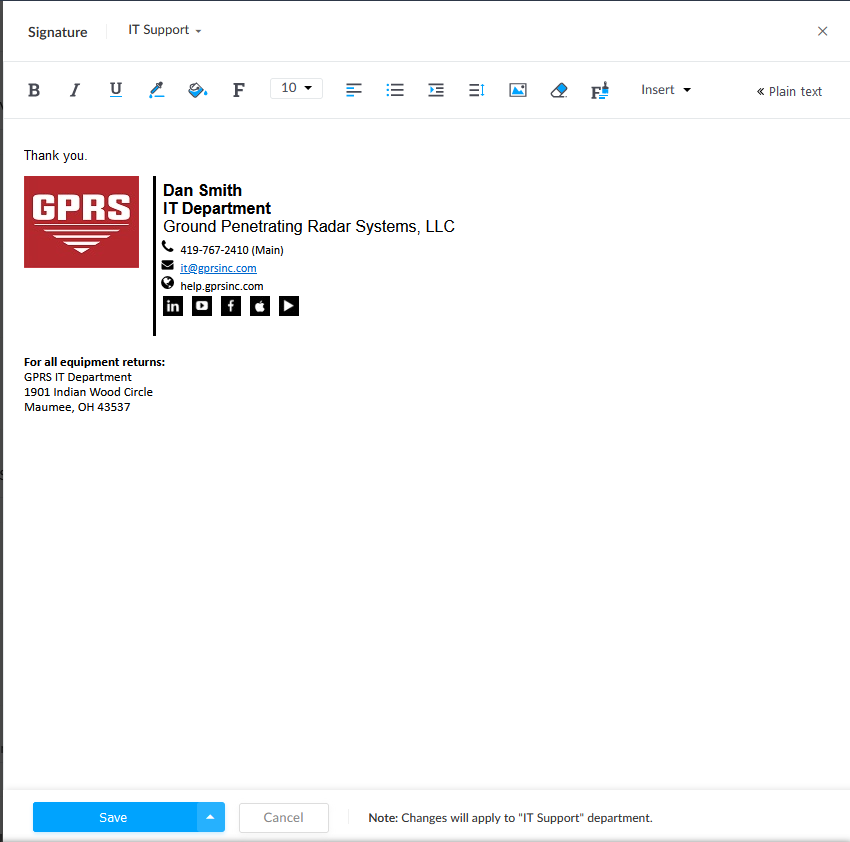Click the format painter icon
This screenshot has width=850, height=842.
(x=600, y=91)
